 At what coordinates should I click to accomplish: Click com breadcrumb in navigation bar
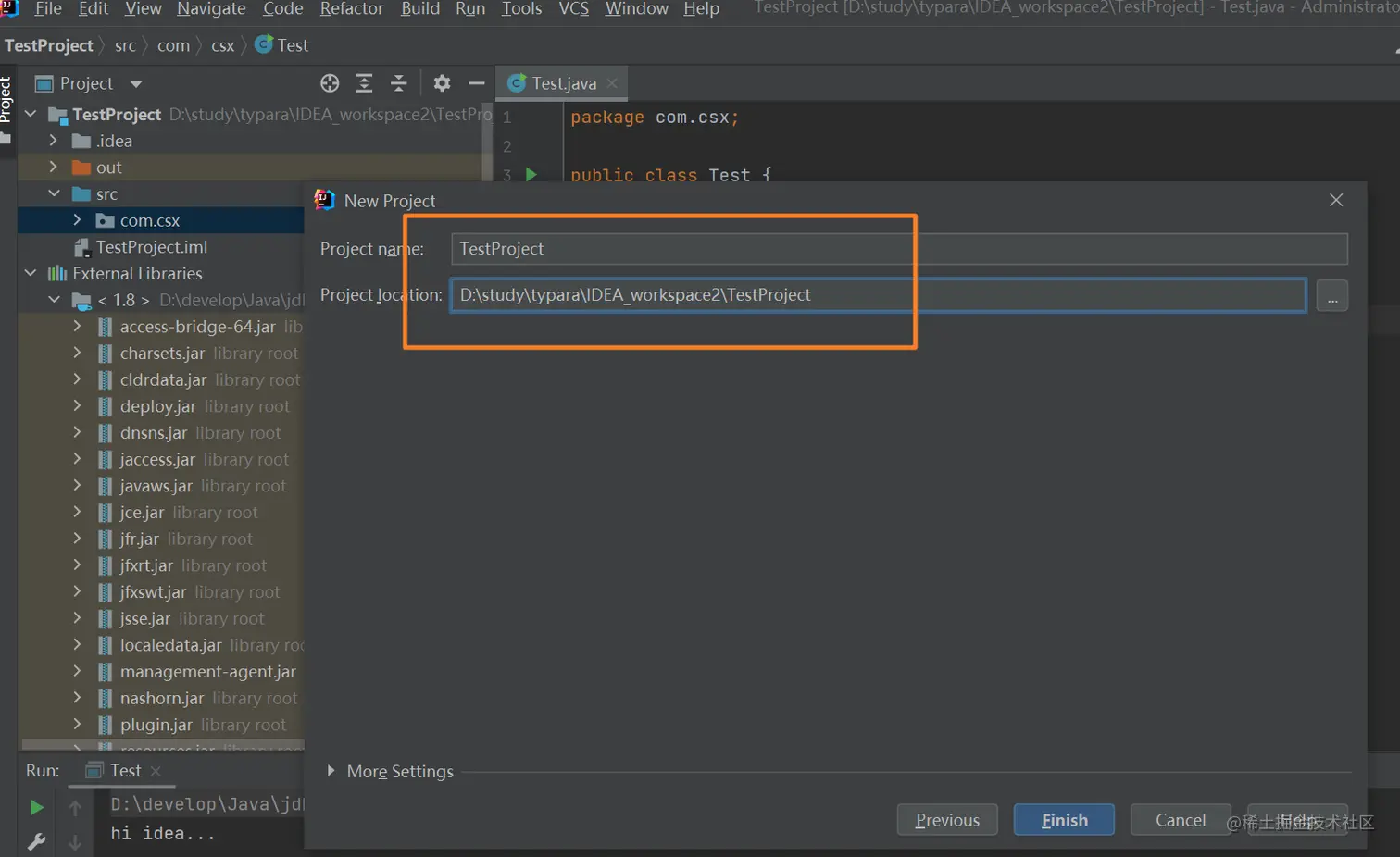(173, 45)
